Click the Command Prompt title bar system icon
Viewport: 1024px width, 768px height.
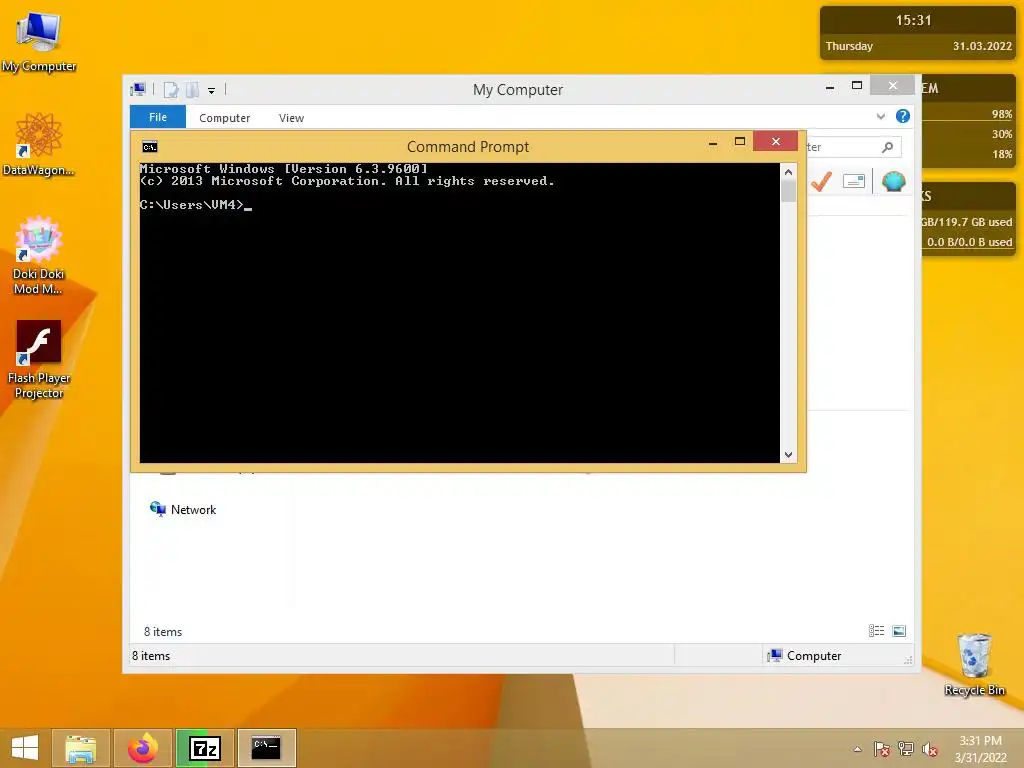point(150,147)
